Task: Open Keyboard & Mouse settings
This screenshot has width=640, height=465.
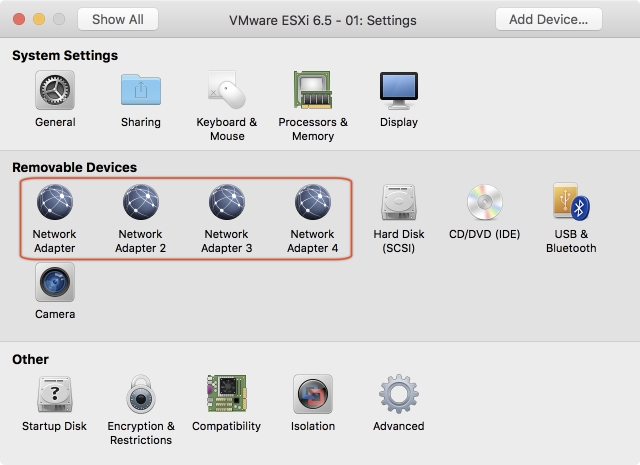Action: (x=227, y=93)
